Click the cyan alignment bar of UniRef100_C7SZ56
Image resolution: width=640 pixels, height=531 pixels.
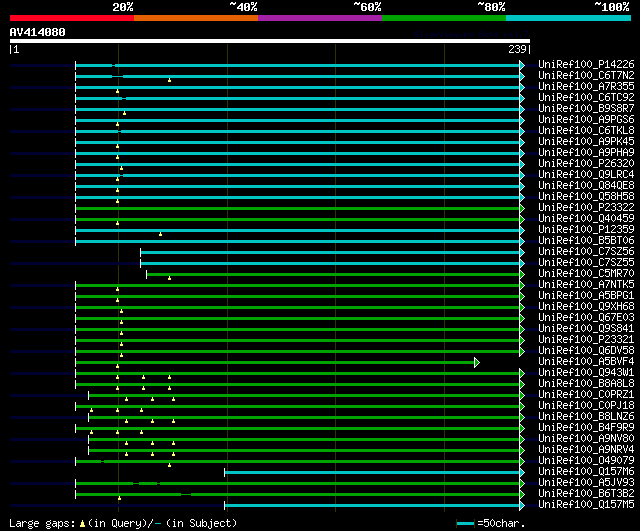coord(330,252)
